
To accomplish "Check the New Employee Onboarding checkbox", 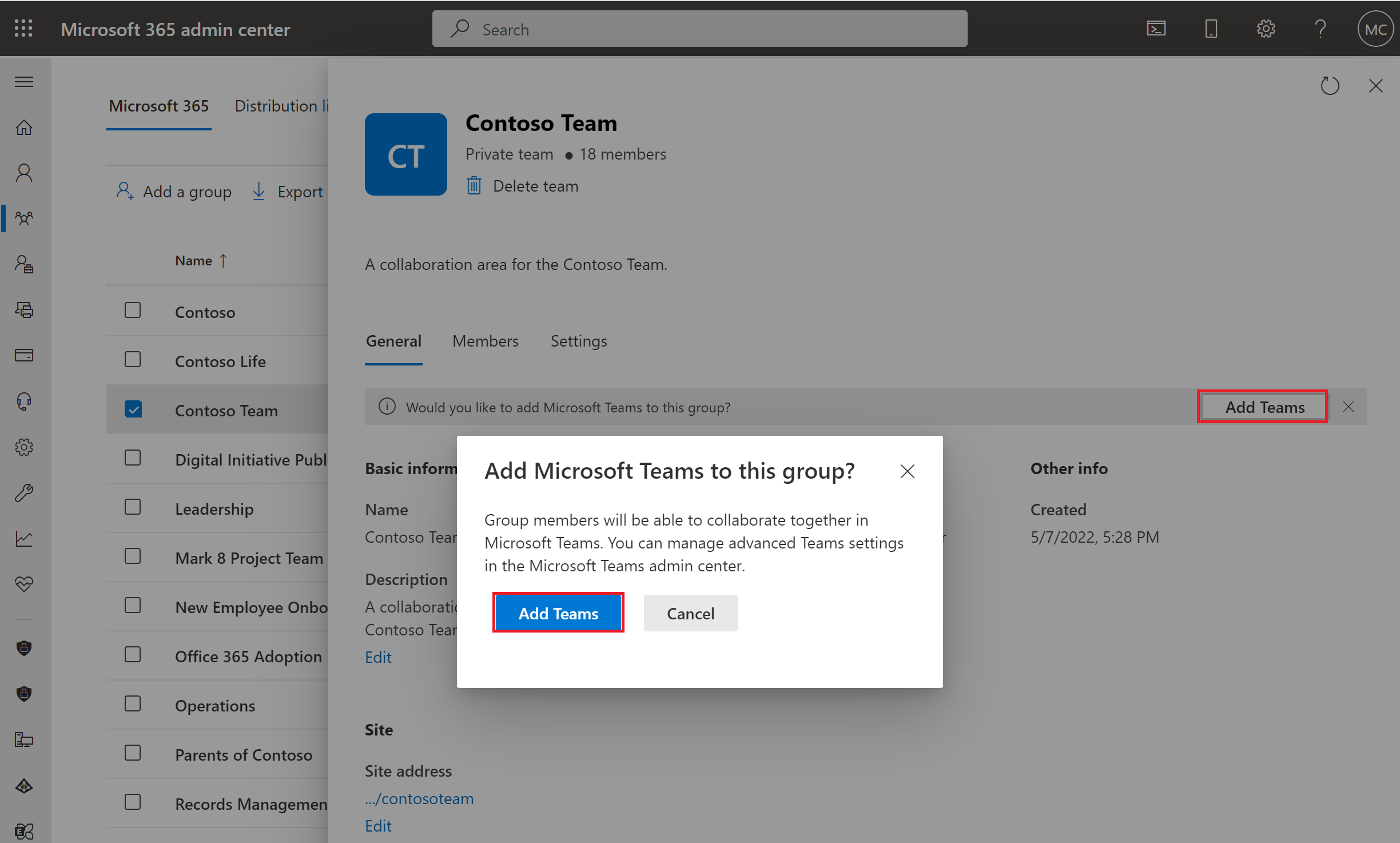I will [x=133, y=606].
